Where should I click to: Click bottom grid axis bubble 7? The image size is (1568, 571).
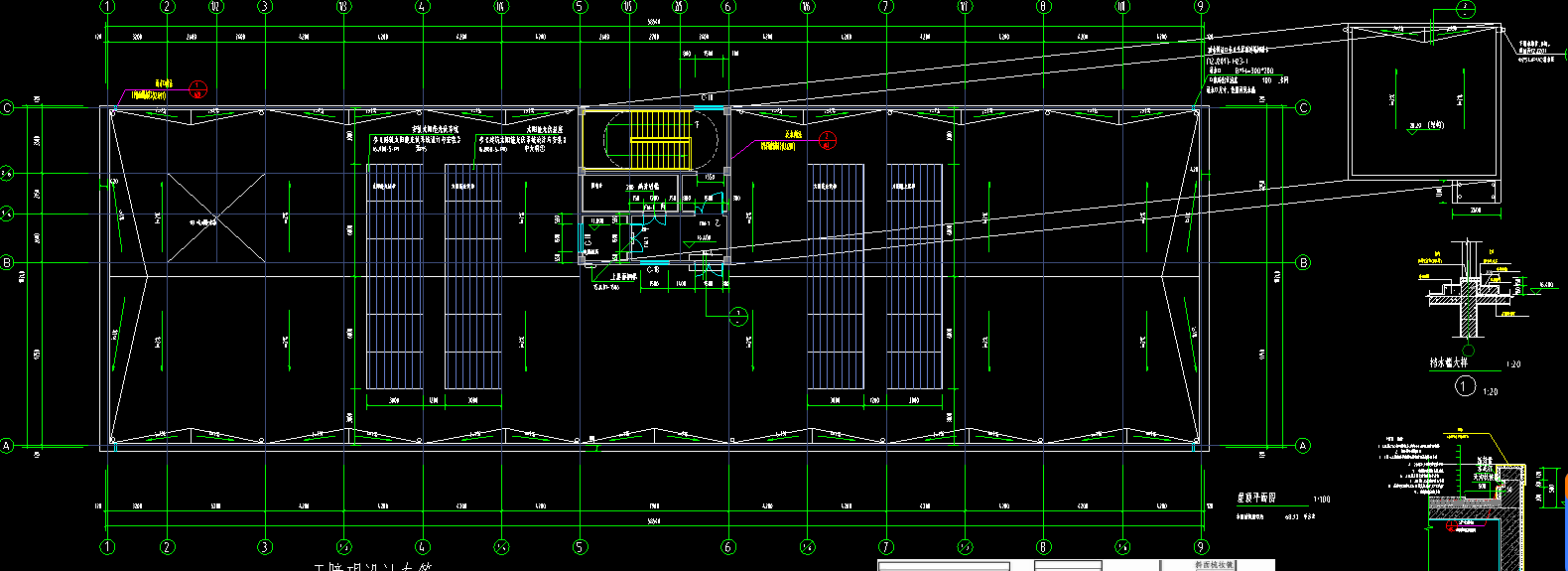coord(886,546)
